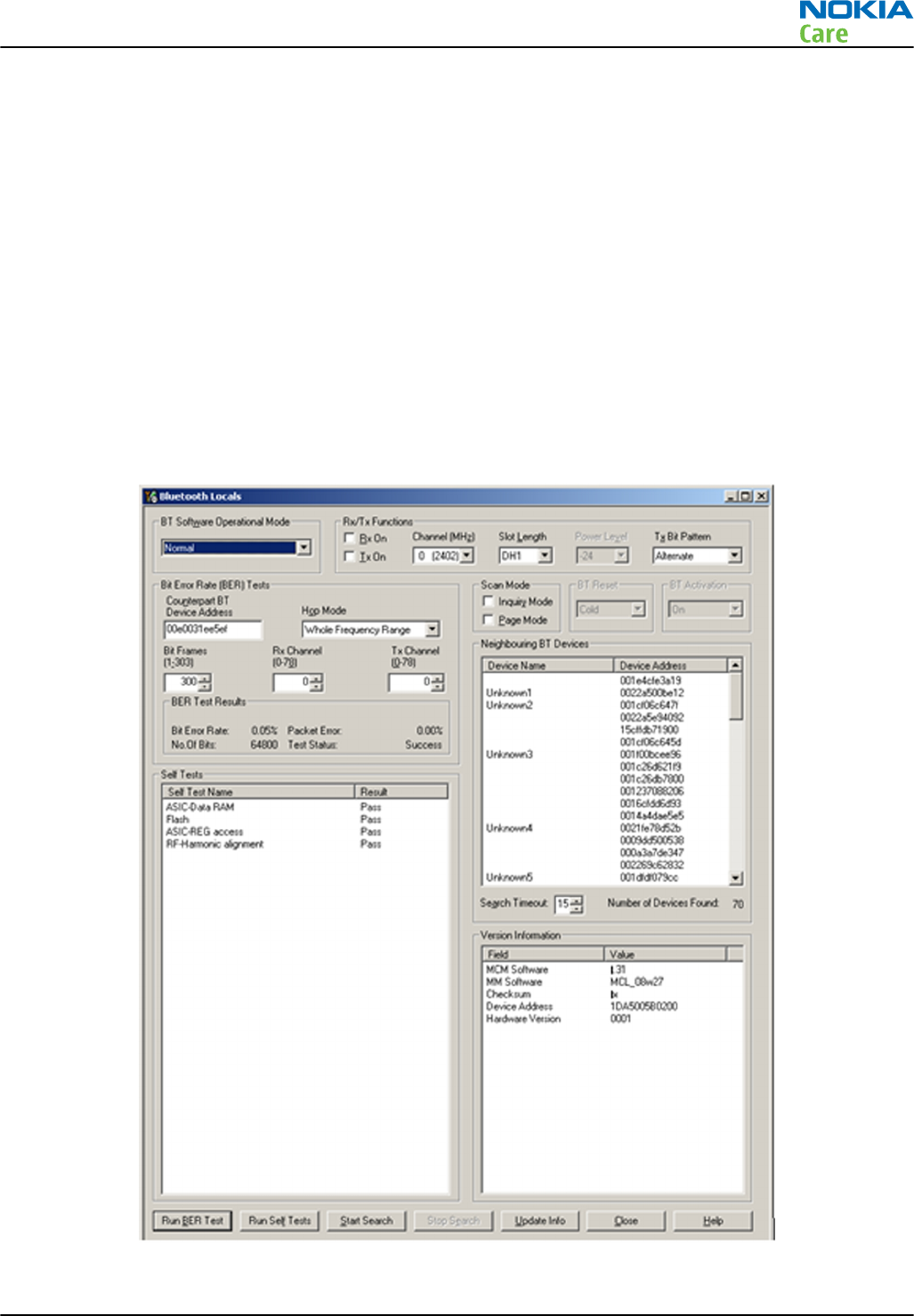Close window using title bar X
This screenshot has width=914, height=1316.
pos(762,497)
